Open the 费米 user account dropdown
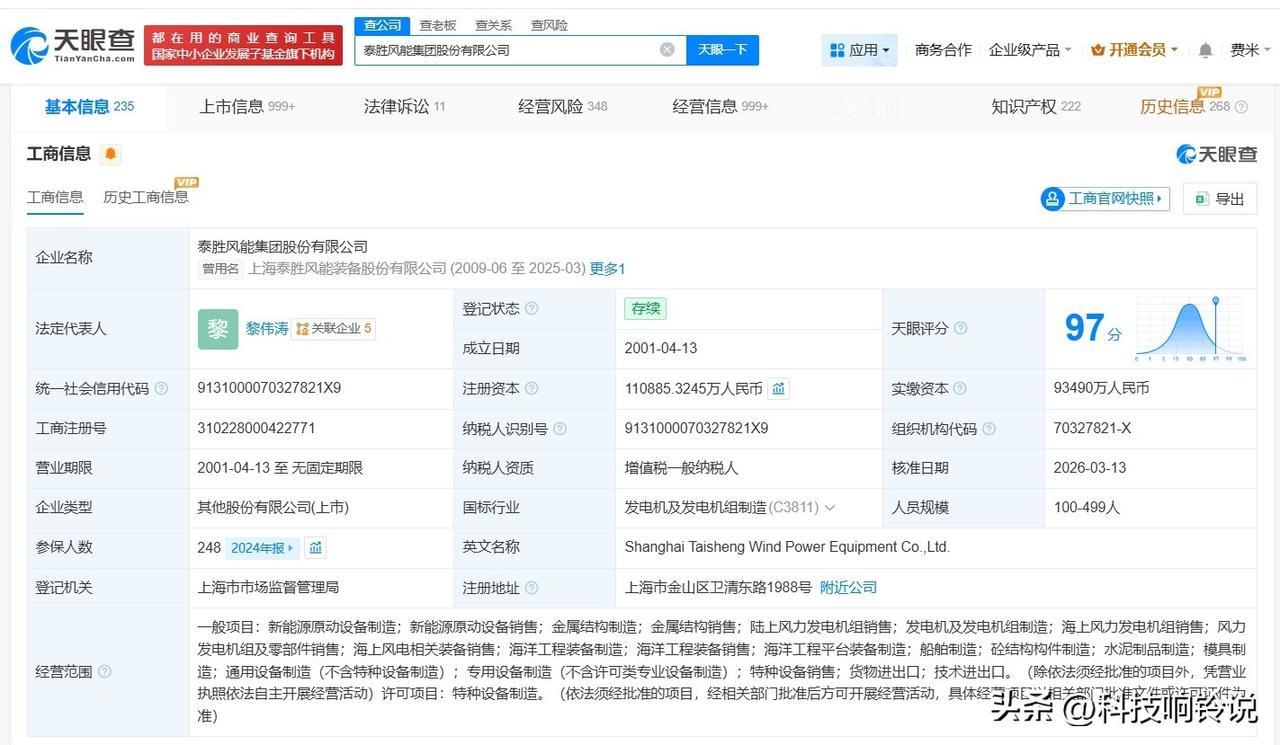Viewport: 1280px width, 745px height. 1250,50
